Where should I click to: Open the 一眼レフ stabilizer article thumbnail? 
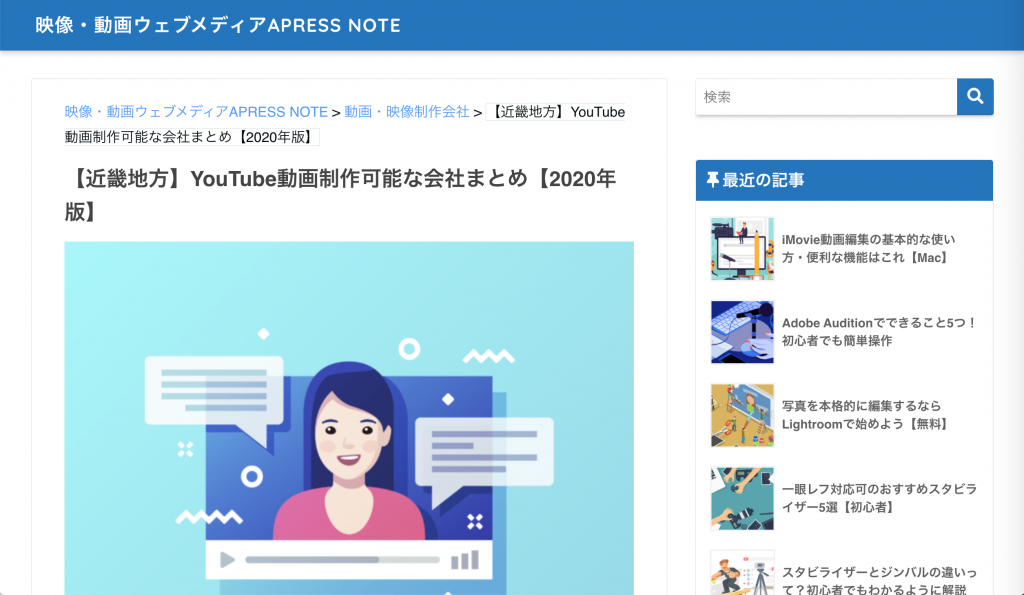pyautogui.click(x=742, y=498)
